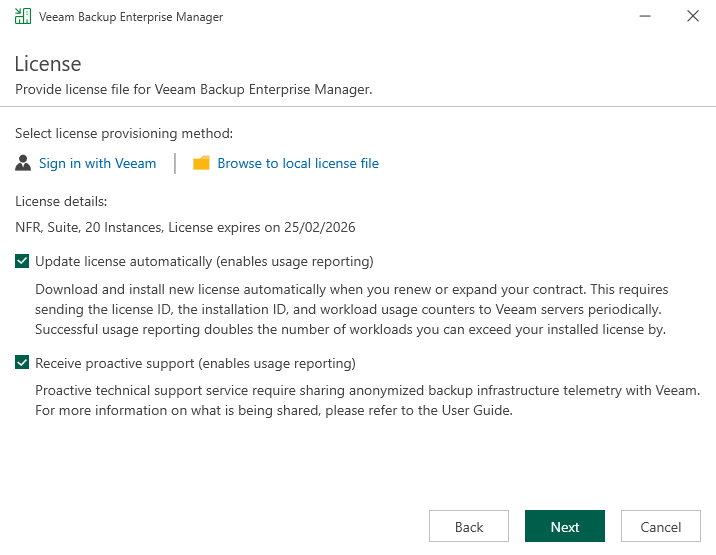Screen dimensions: 716x555
Task: Click the window title text in title bar
Action: click(131, 17)
